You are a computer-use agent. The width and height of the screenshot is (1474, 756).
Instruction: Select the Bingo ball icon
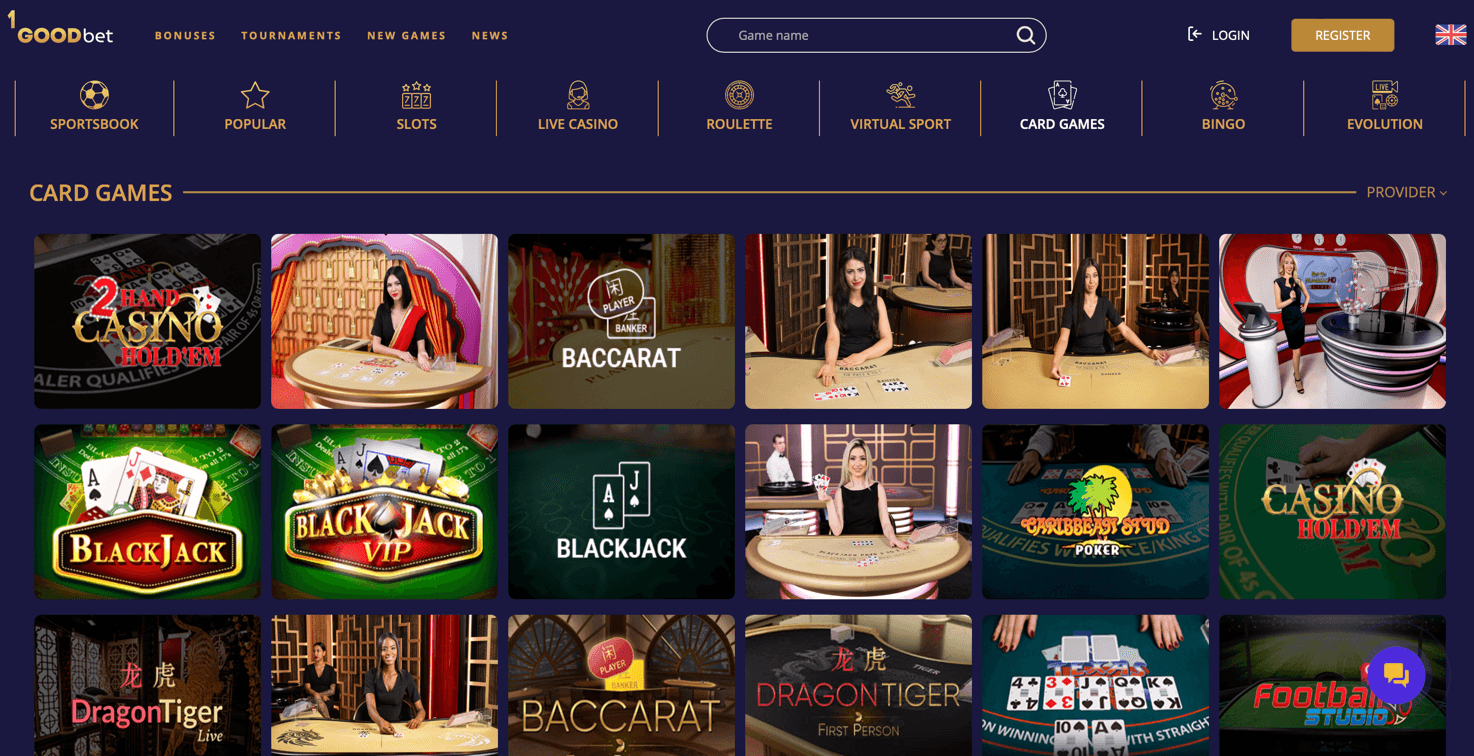1223,95
